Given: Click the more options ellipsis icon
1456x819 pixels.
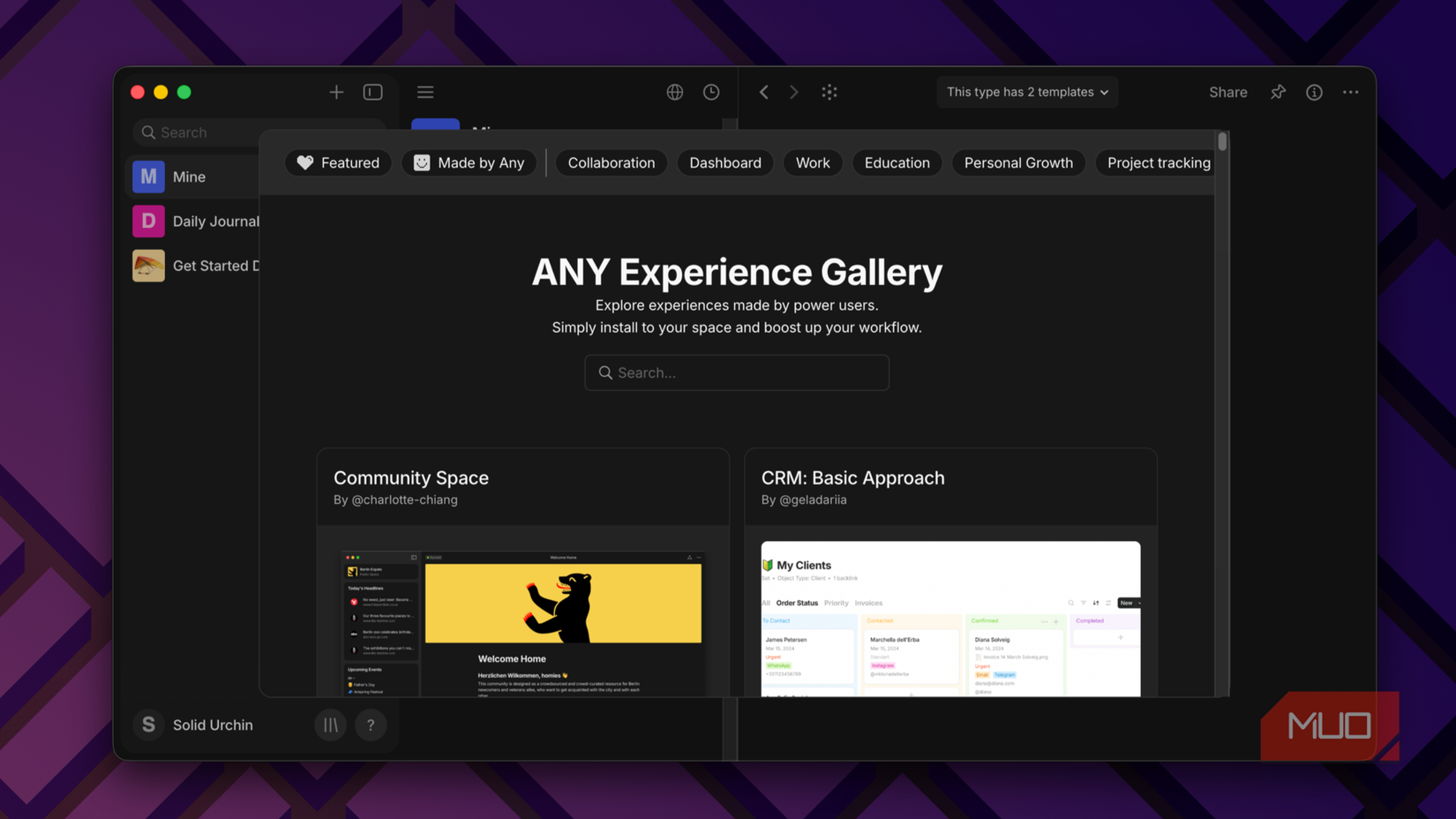Looking at the screenshot, I should click(1351, 92).
